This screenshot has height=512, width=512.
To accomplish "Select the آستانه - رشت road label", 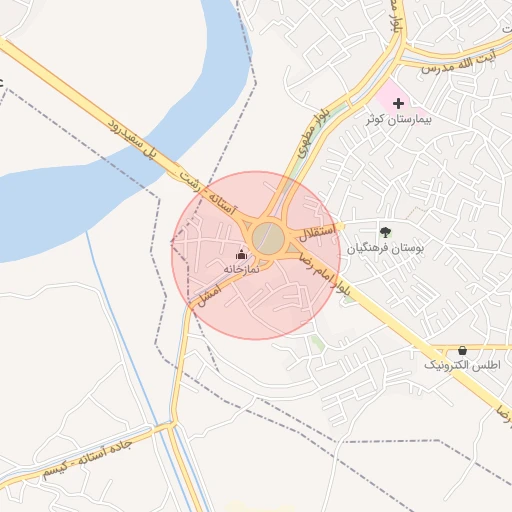I will pyautogui.click(x=208, y=194).
